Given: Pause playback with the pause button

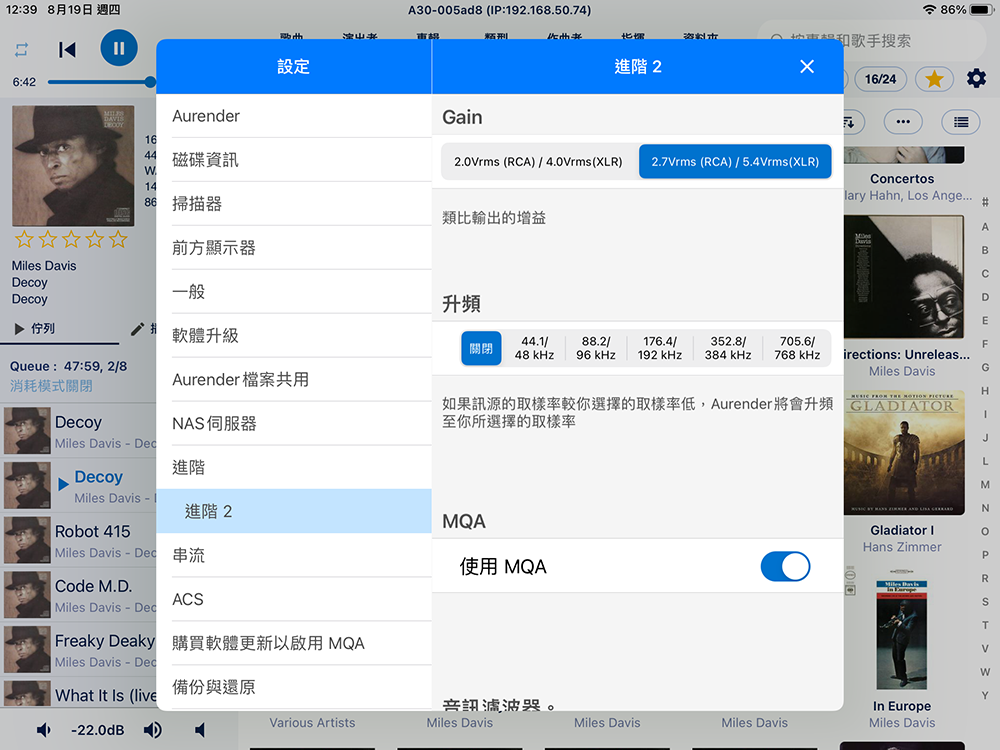Looking at the screenshot, I should click(x=119, y=48).
